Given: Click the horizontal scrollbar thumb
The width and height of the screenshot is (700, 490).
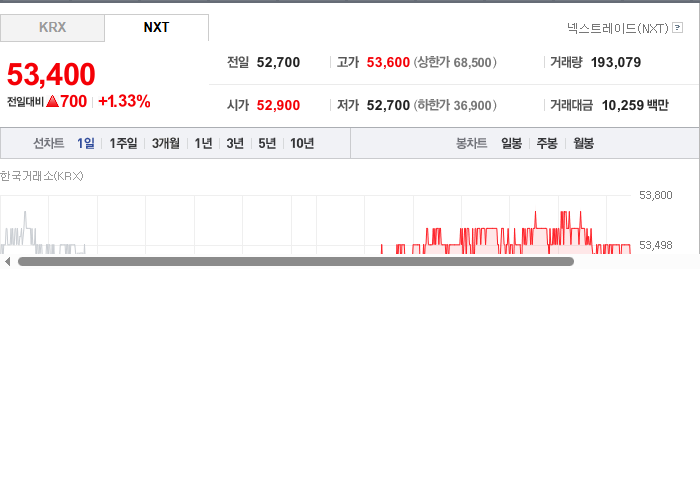Looking at the screenshot, I should 296,262.
